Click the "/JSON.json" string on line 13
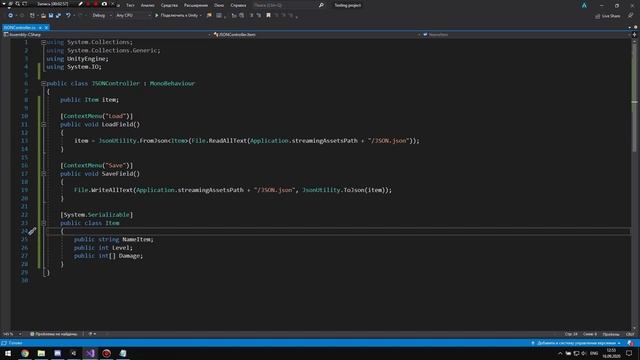This screenshot has width=640, height=360. pos(388,141)
